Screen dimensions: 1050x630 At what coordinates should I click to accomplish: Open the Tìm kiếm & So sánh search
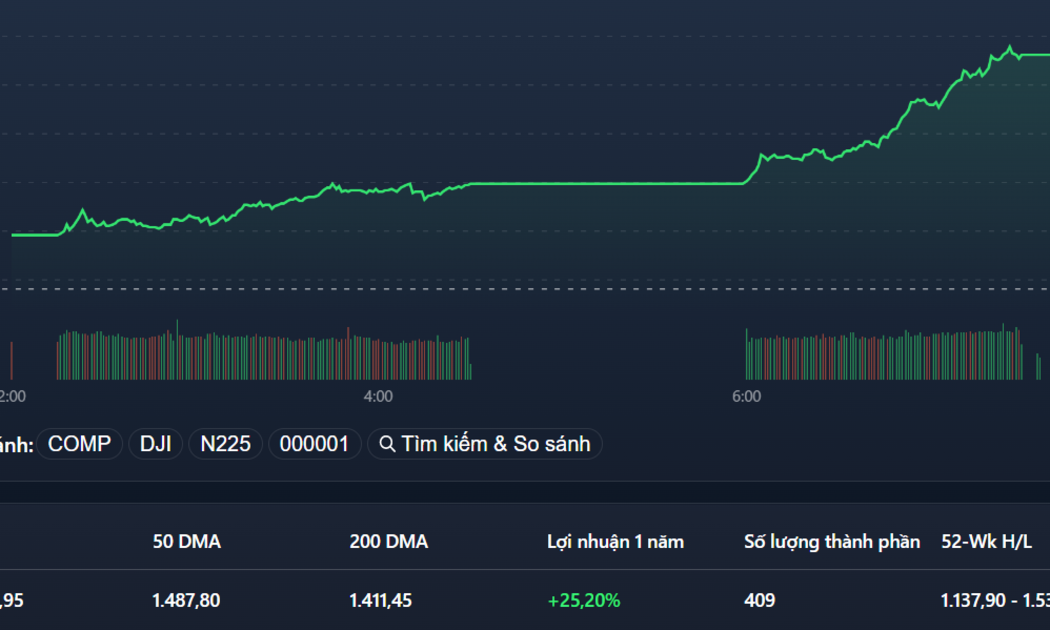click(485, 444)
